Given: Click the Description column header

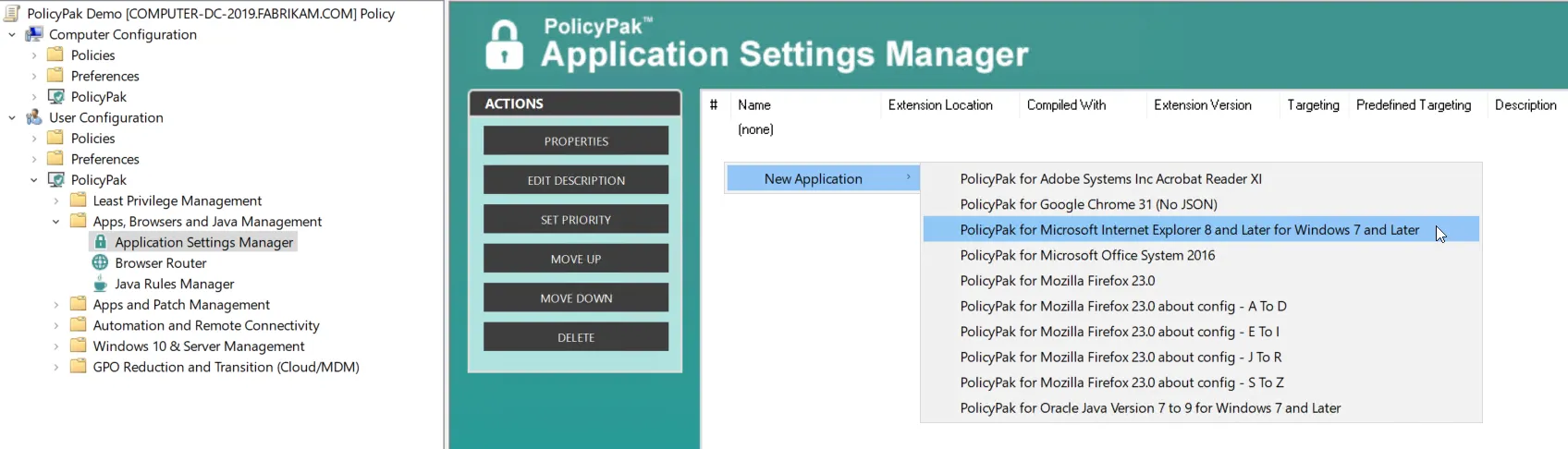Looking at the screenshot, I should (1525, 104).
